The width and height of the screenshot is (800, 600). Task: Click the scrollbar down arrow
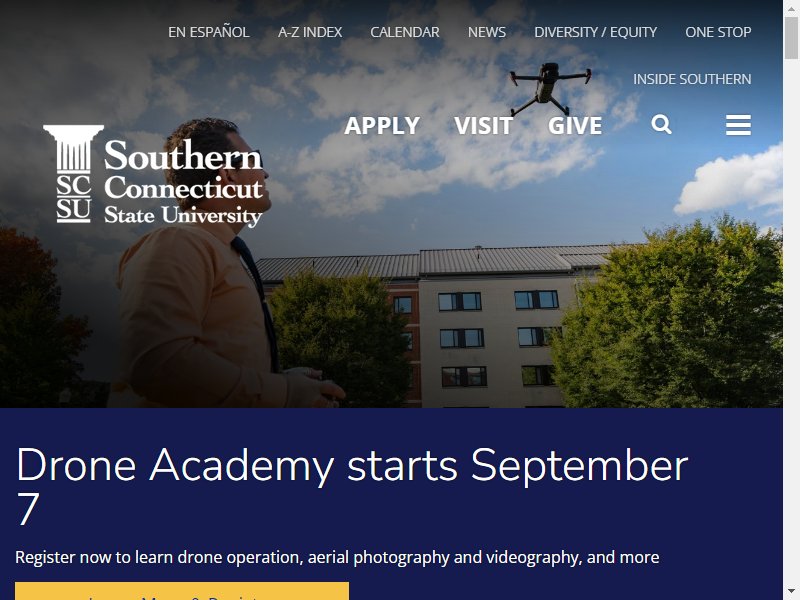[x=791, y=592]
